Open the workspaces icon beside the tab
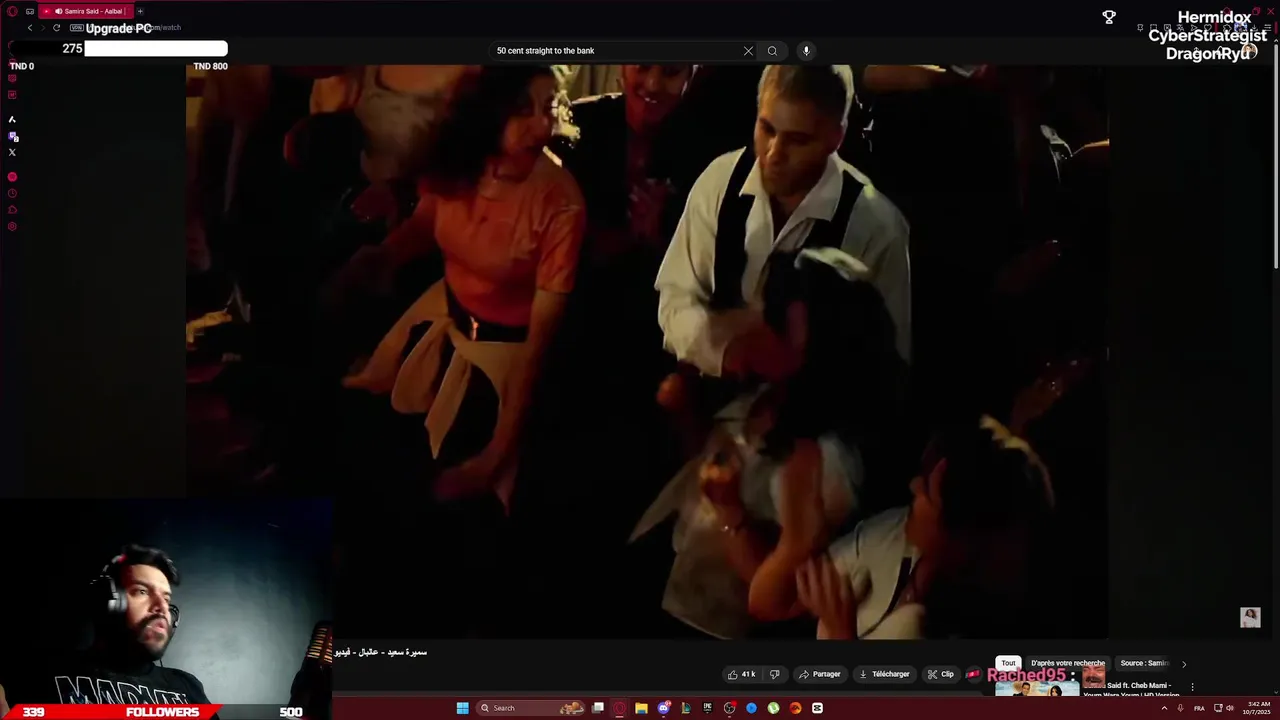The image size is (1280, 720). (30, 11)
